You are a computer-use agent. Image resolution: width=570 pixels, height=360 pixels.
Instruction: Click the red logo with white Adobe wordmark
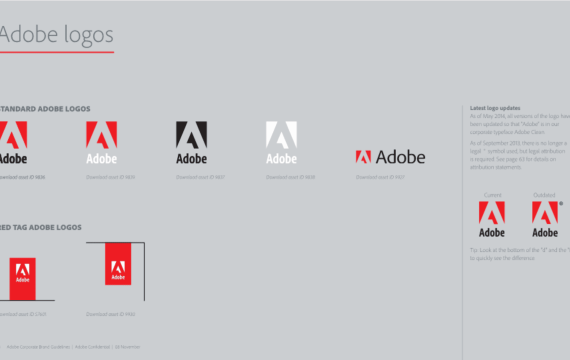(x=101, y=143)
